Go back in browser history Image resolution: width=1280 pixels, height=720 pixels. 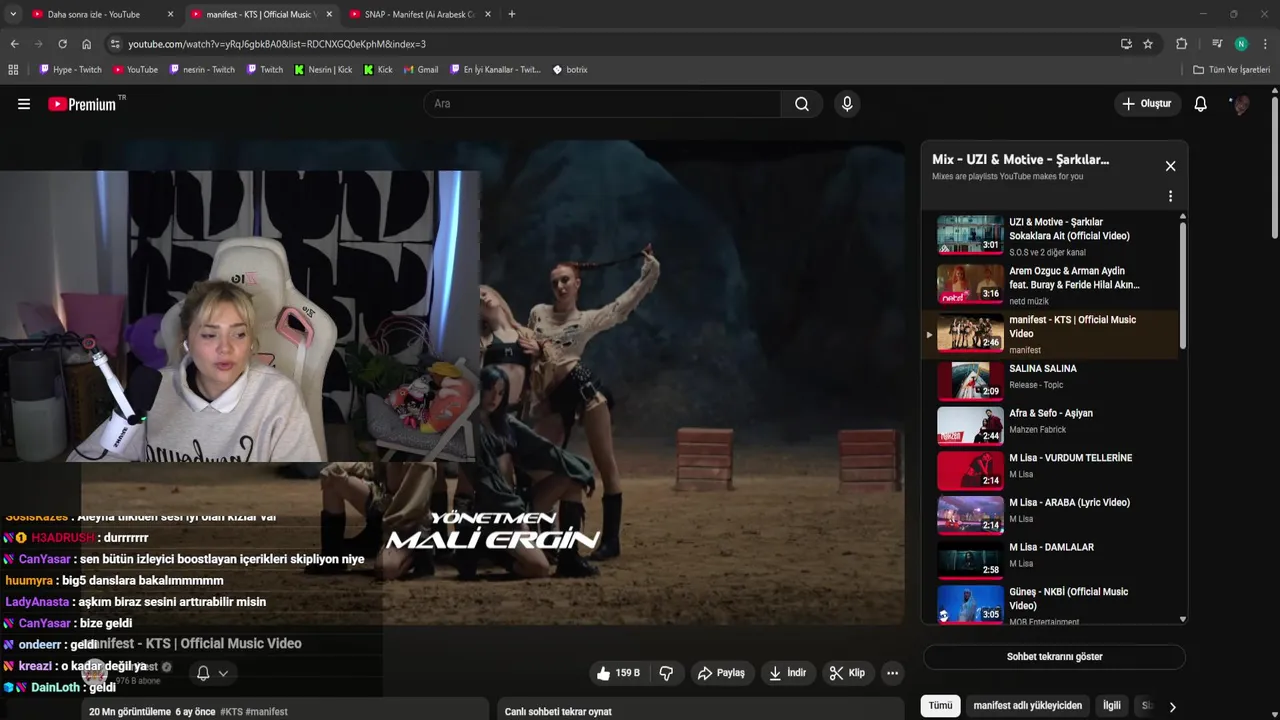14,44
